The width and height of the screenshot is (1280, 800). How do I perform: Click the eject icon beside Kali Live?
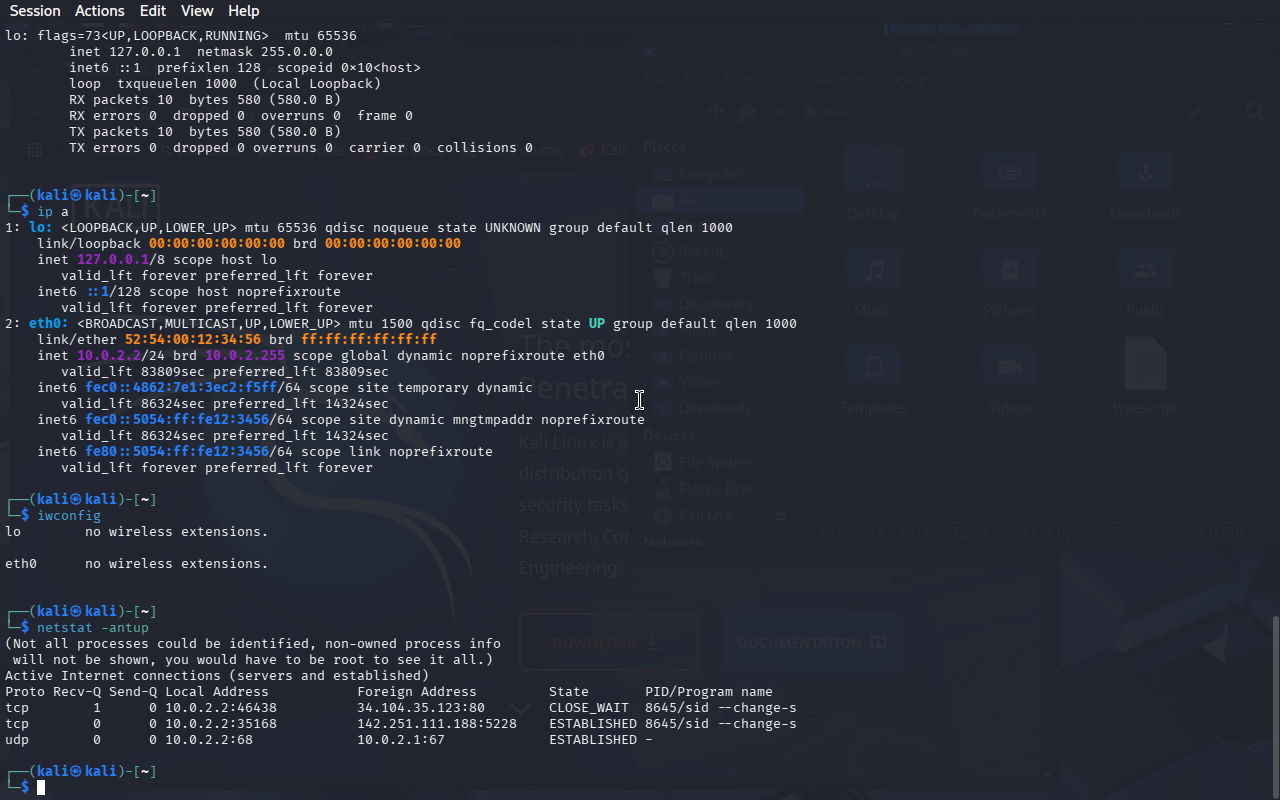click(782, 515)
